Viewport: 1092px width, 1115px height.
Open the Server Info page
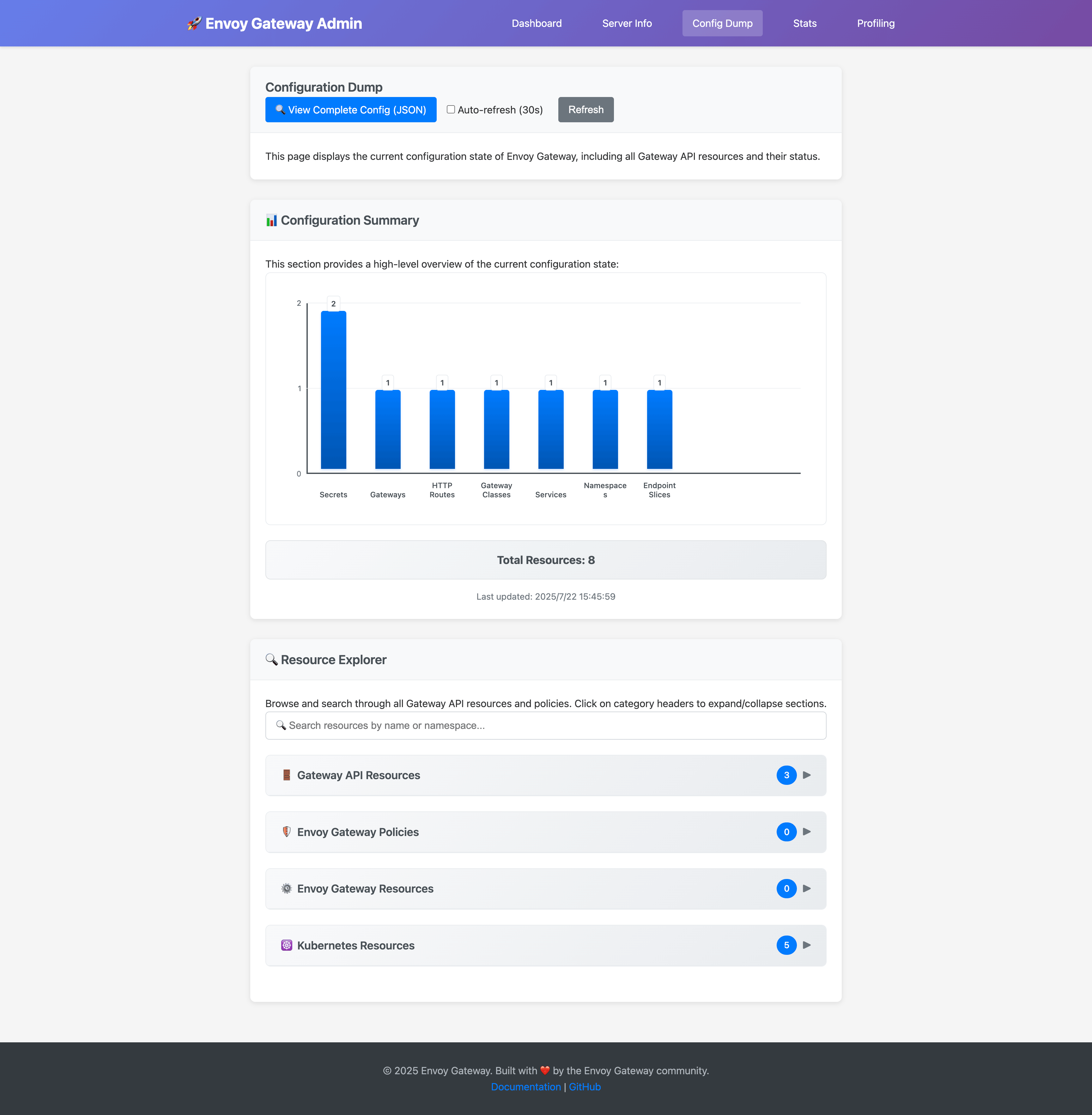[626, 23]
